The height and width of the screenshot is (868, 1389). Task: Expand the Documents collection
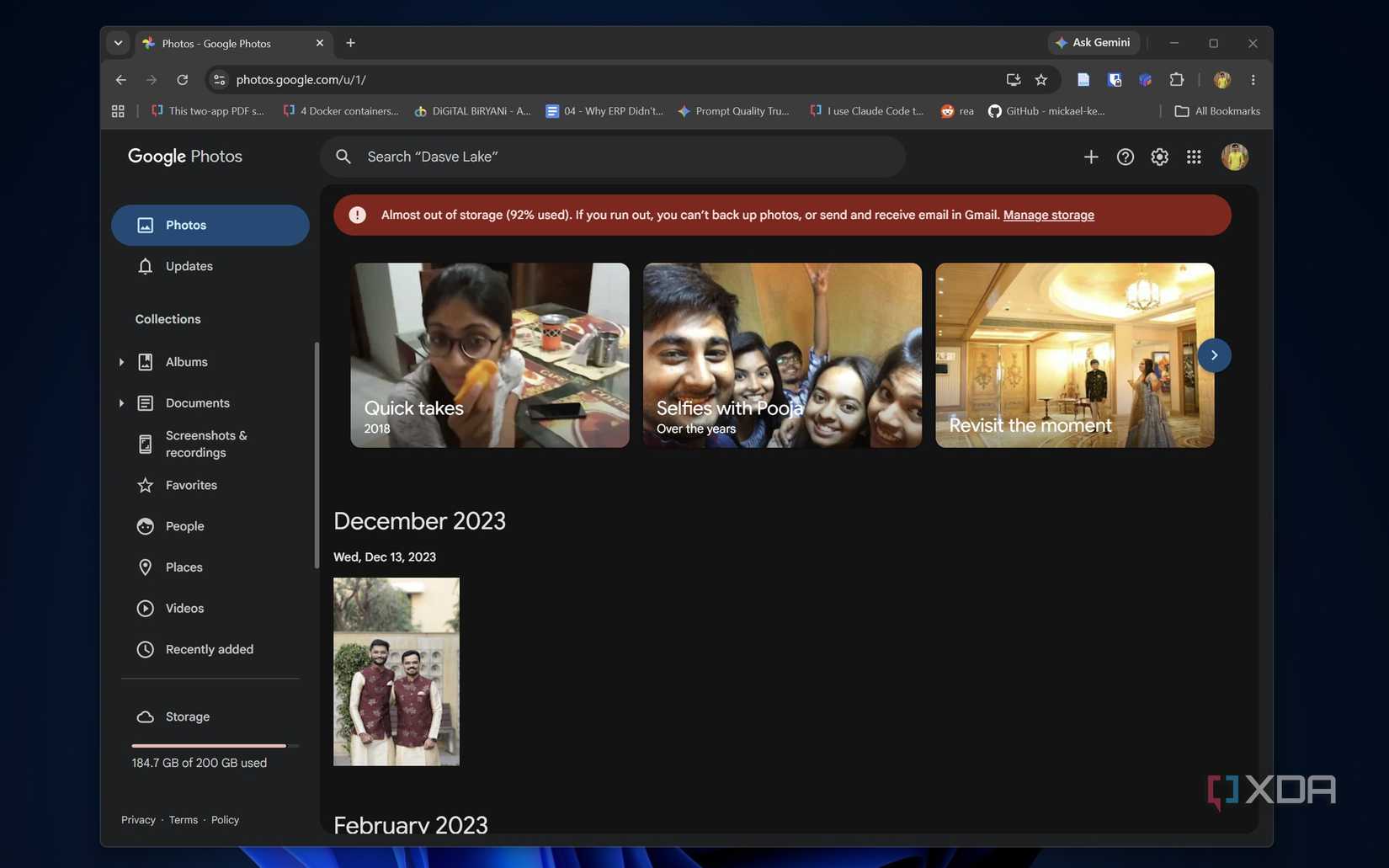click(x=121, y=403)
